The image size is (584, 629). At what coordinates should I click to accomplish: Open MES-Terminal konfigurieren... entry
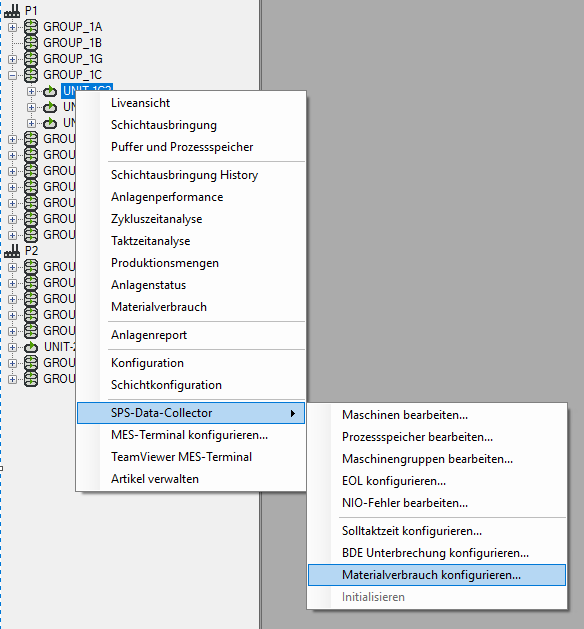189,435
